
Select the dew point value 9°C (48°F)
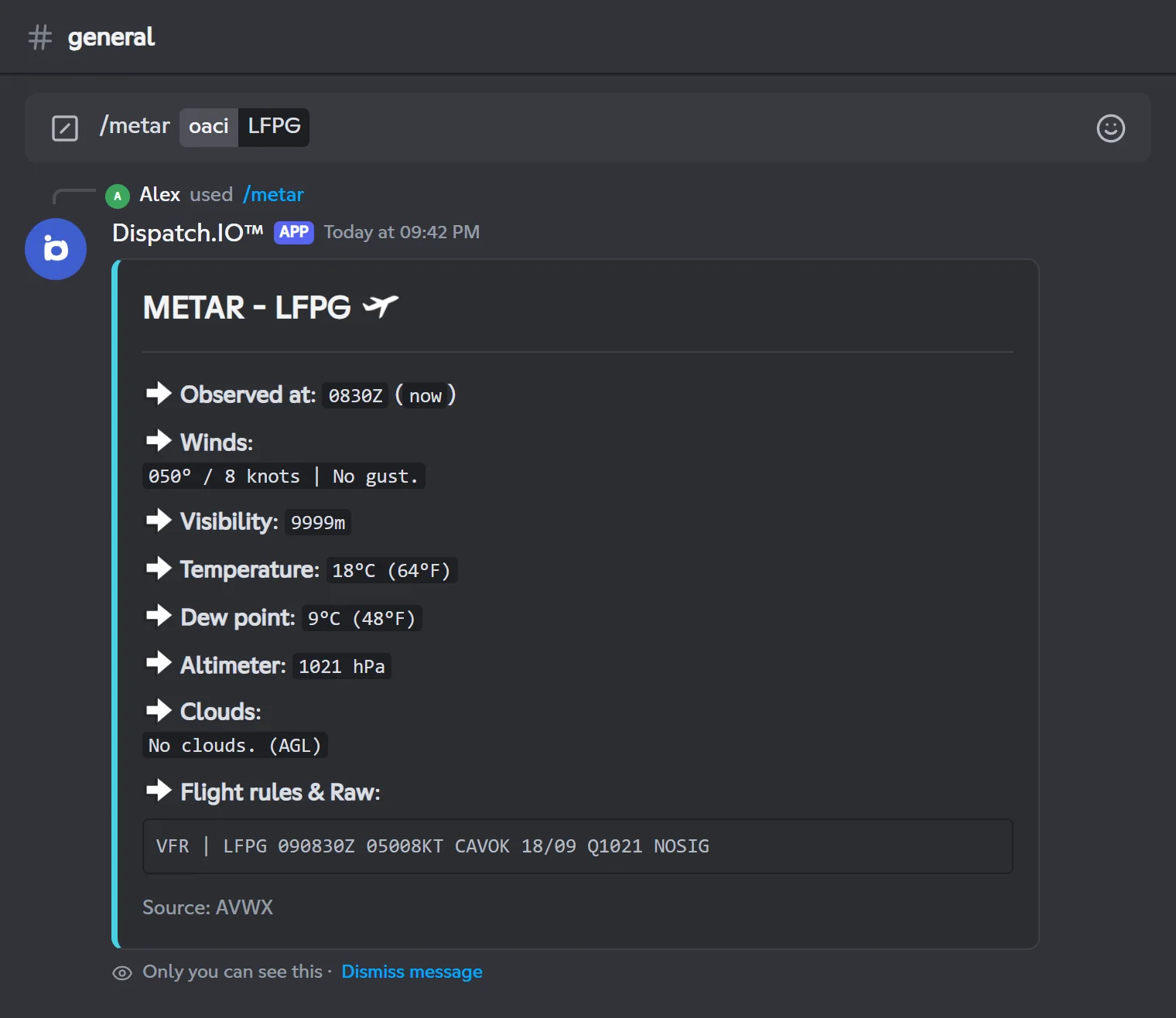(x=361, y=618)
